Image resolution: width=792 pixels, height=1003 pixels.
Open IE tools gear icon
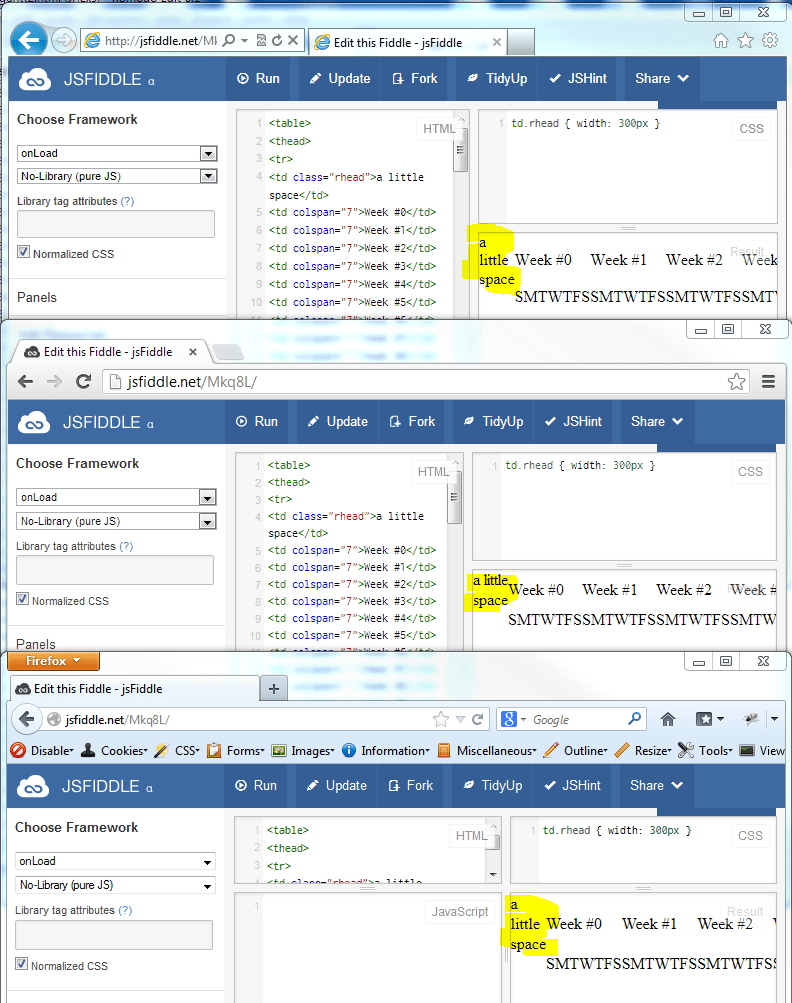point(770,40)
